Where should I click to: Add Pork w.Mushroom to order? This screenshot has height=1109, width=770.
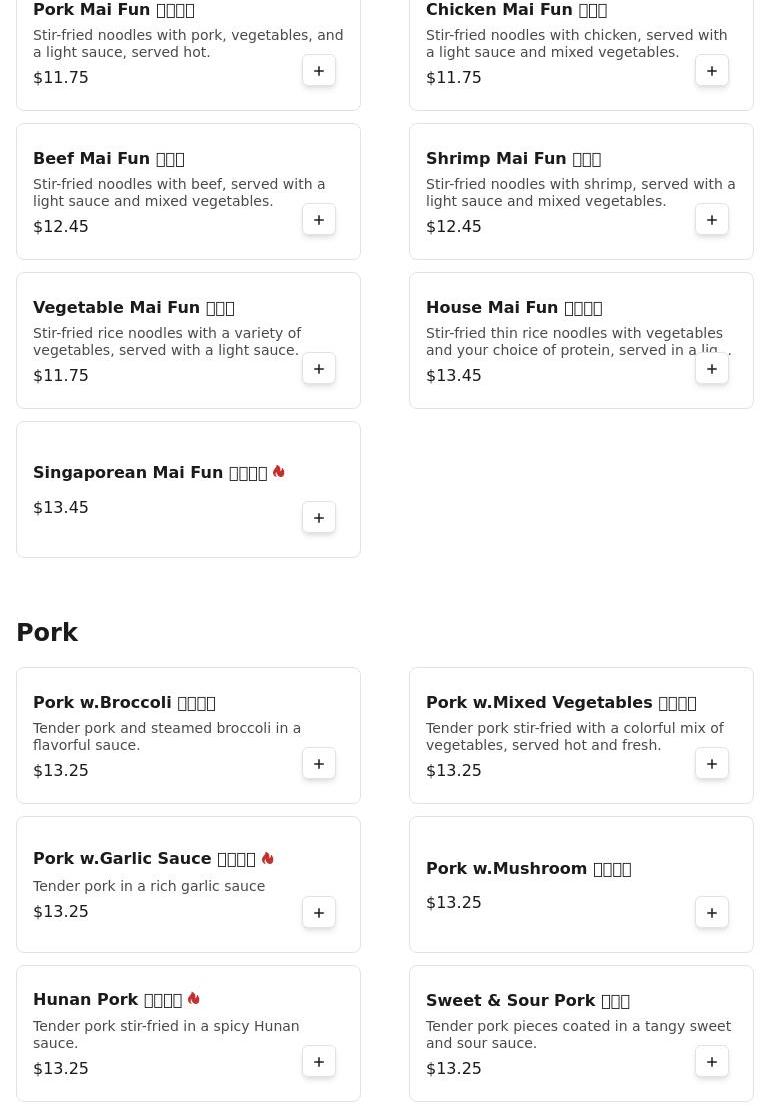click(712, 913)
